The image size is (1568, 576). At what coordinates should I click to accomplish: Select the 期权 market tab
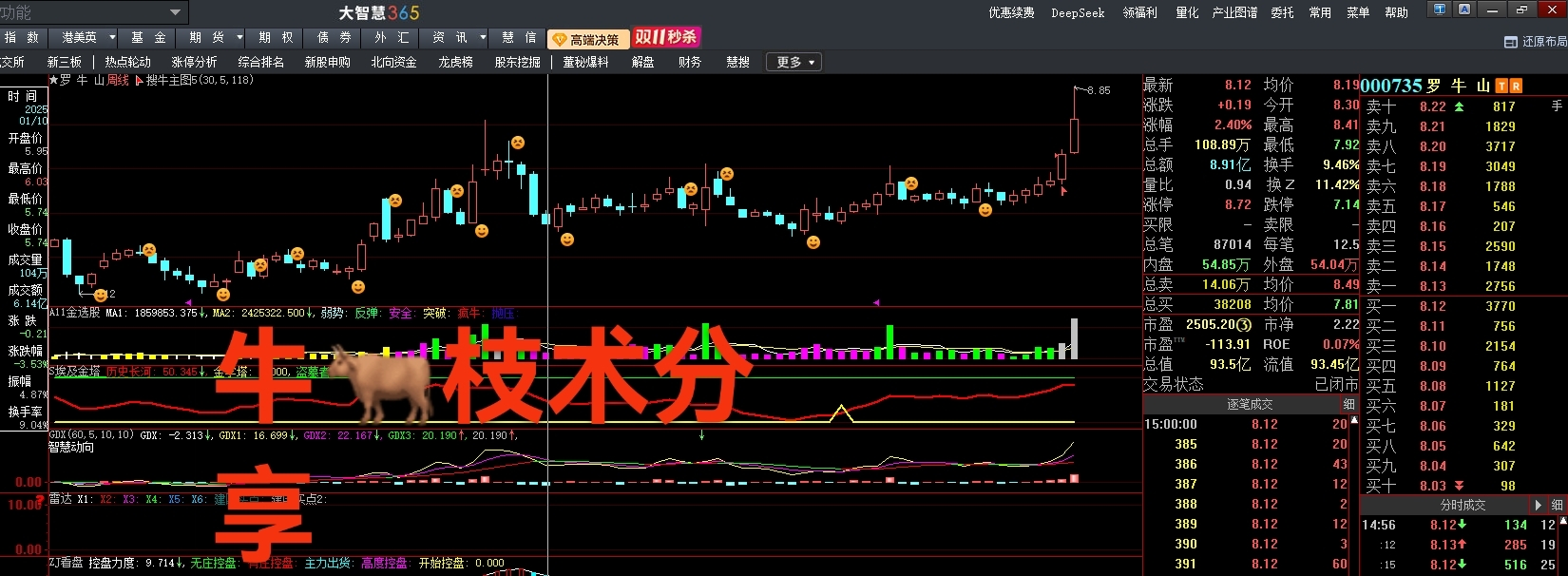coord(276,37)
